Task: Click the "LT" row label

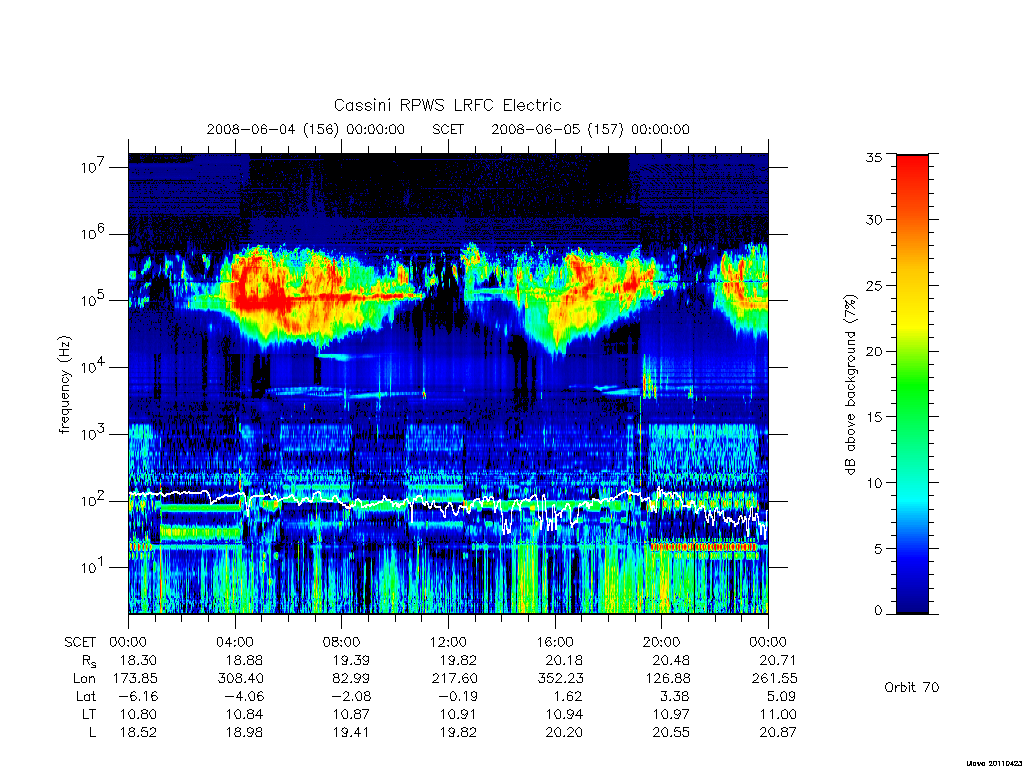Action: (x=89, y=714)
